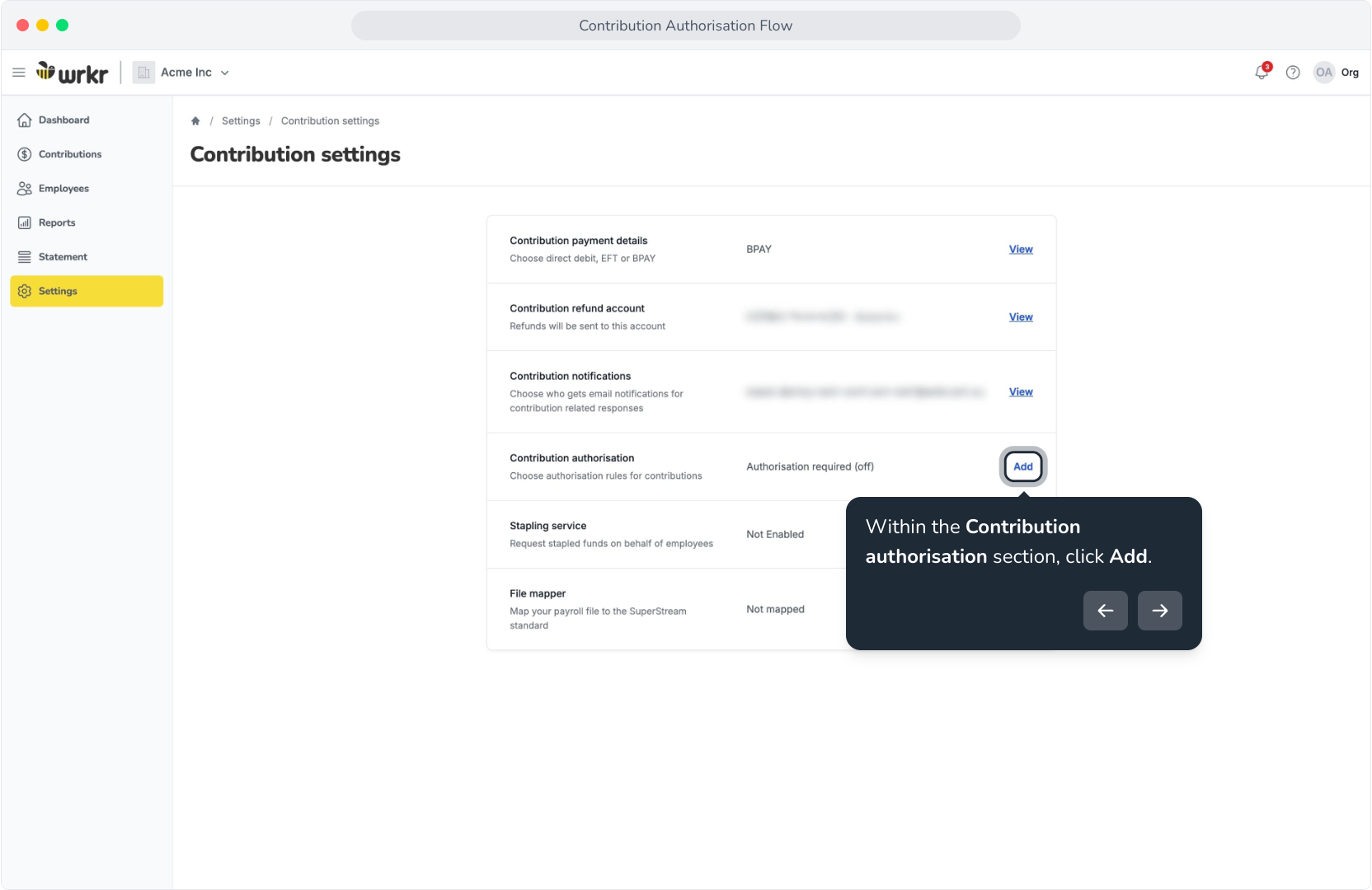Click the Reports chart icon
This screenshot has height=890, width=1372.
pos(25,222)
